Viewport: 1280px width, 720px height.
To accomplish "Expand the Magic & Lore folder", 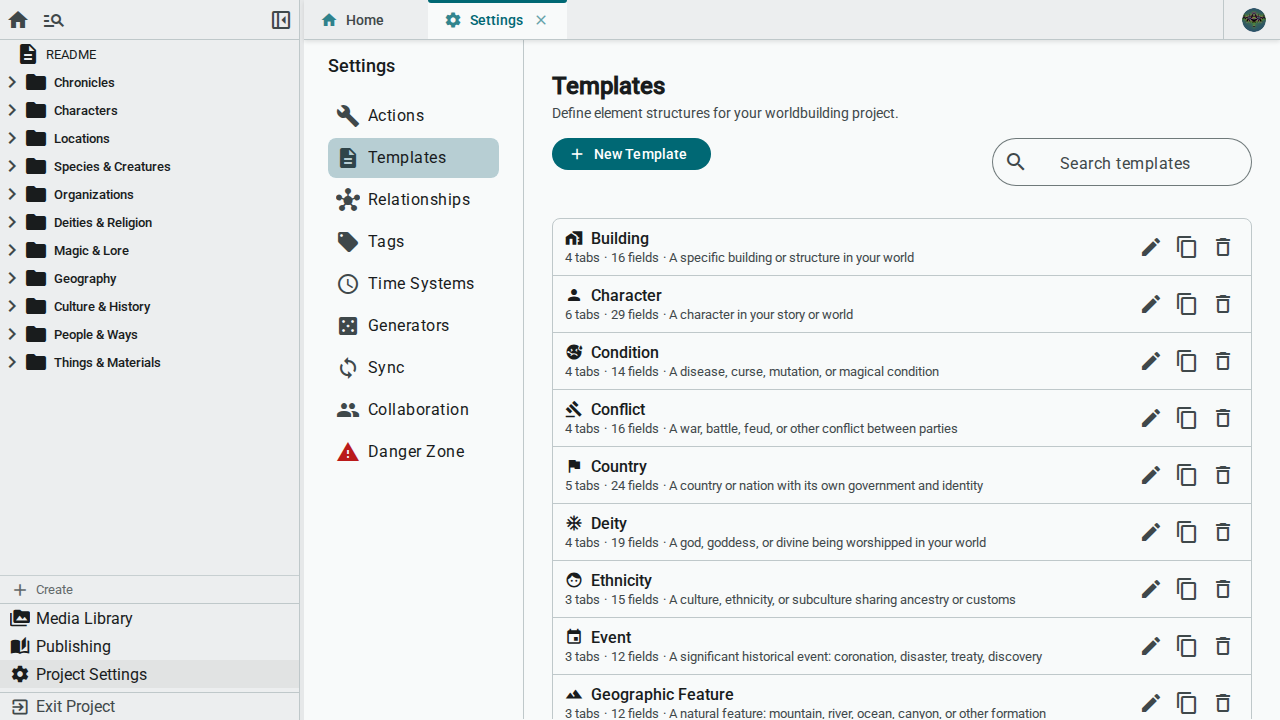I will (x=12, y=250).
